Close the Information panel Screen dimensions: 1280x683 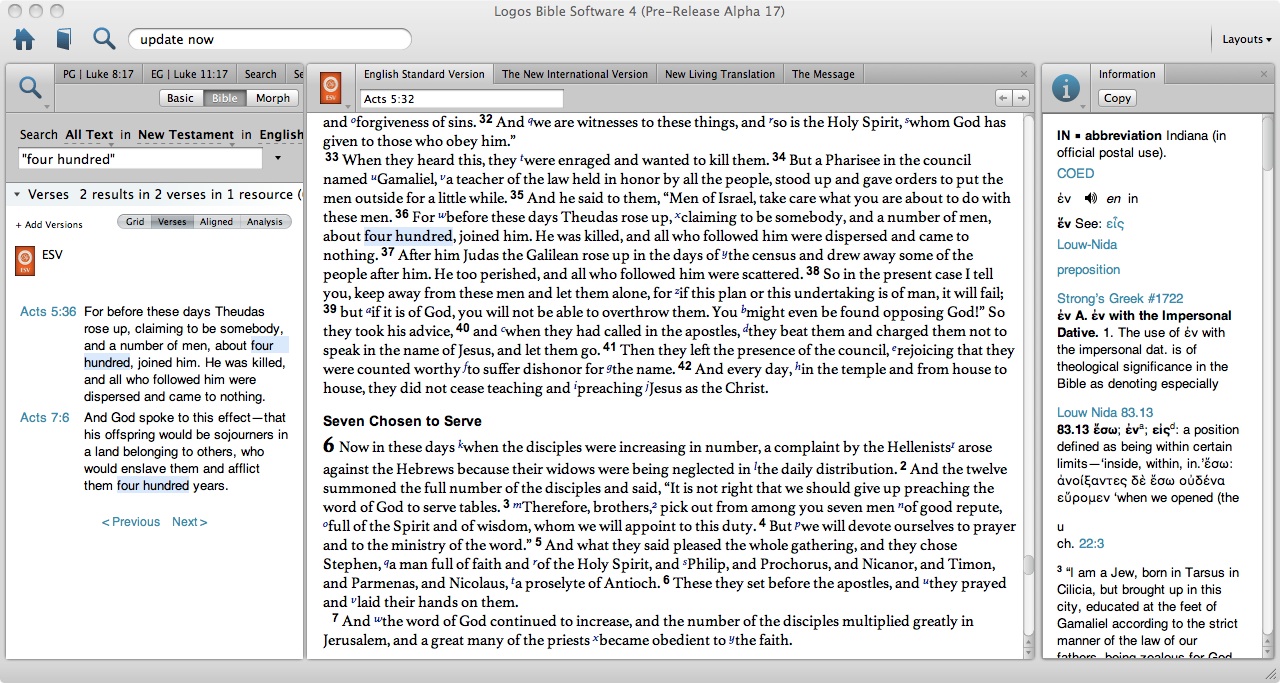tap(1264, 74)
